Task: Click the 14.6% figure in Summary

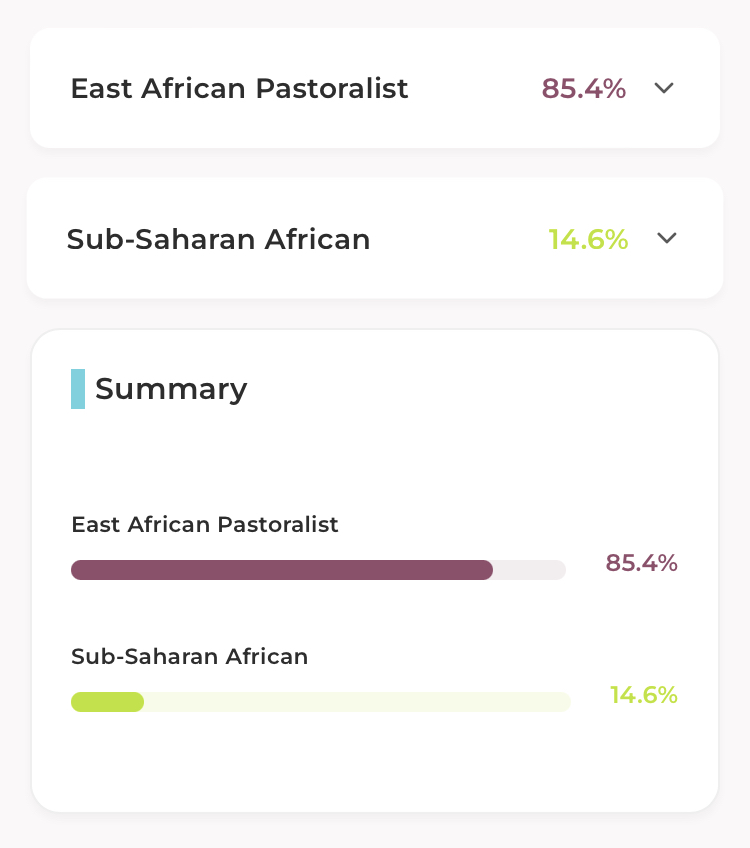Action: pos(643,695)
